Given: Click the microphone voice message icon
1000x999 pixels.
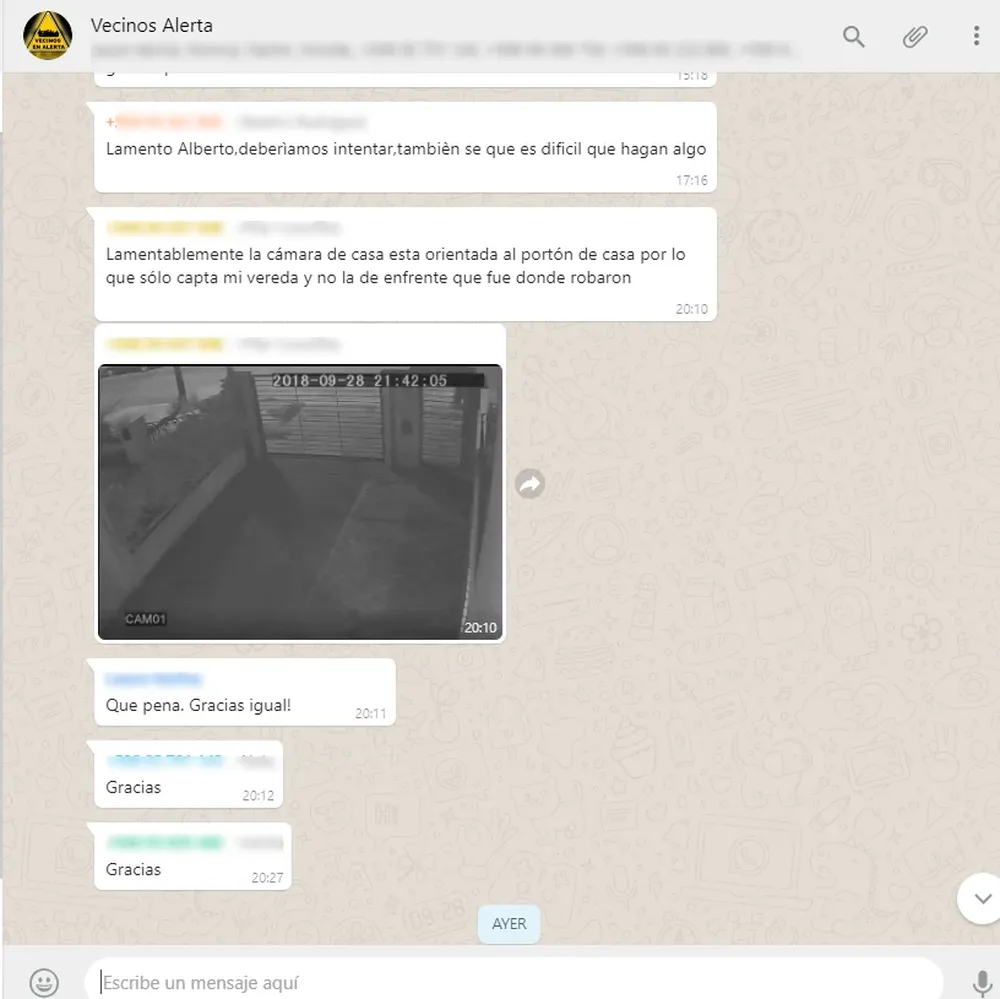Looking at the screenshot, I should pyautogui.click(x=981, y=981).
